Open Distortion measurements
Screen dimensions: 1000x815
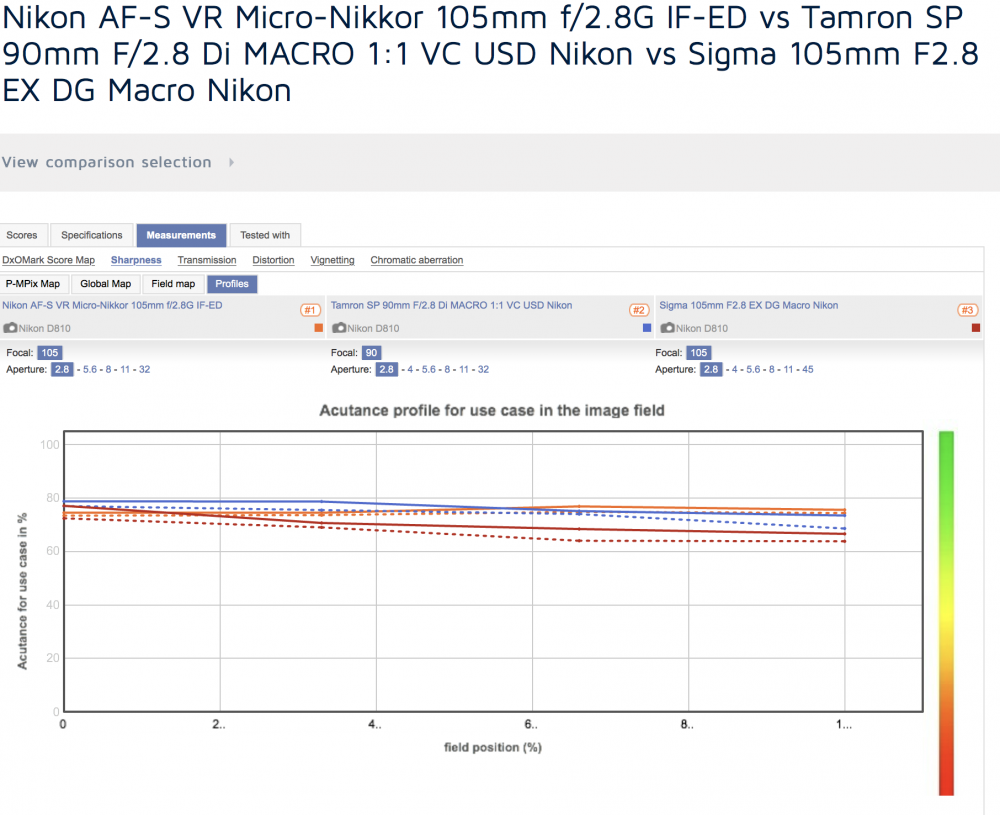pos(273,260)
